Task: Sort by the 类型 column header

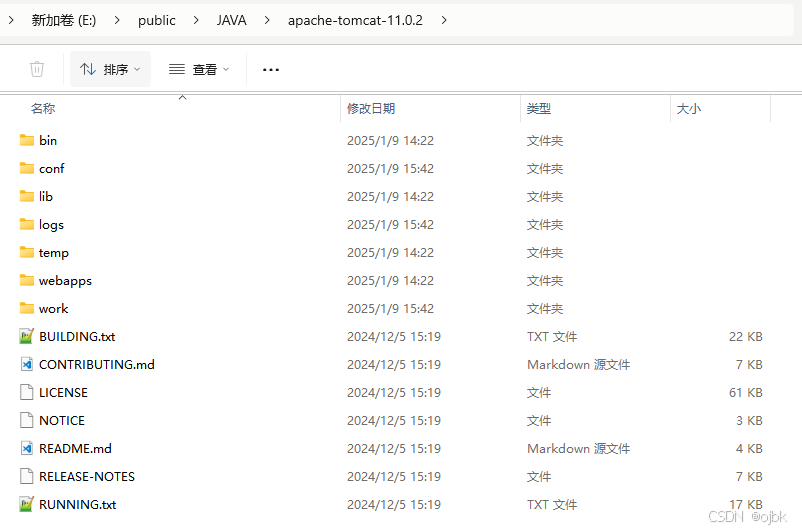Action: point(539,108)
